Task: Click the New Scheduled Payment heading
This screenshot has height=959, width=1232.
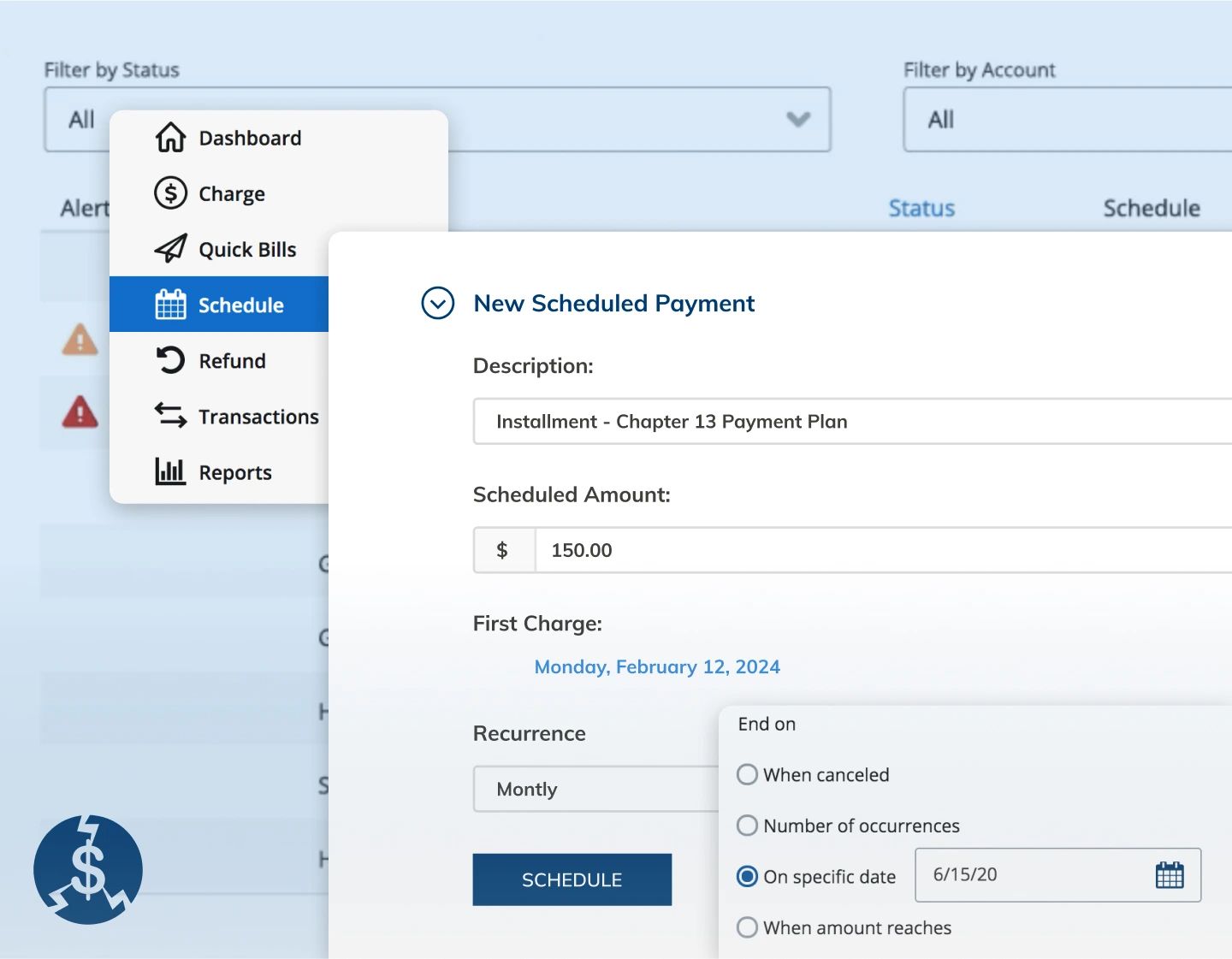Action: (x=614, y=303)
